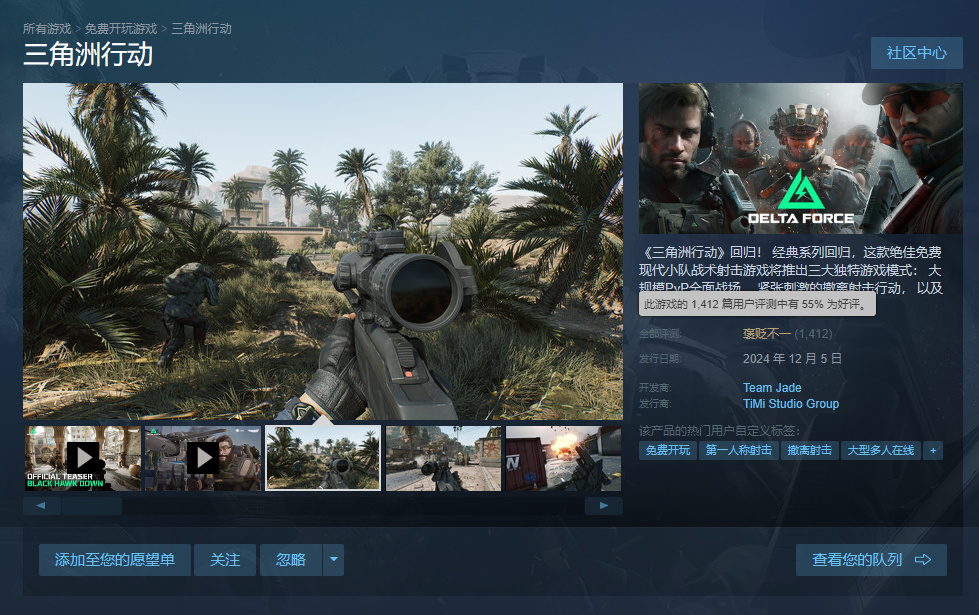
Task: Click the left arrow of thumbnail strip
Action: 41,506
